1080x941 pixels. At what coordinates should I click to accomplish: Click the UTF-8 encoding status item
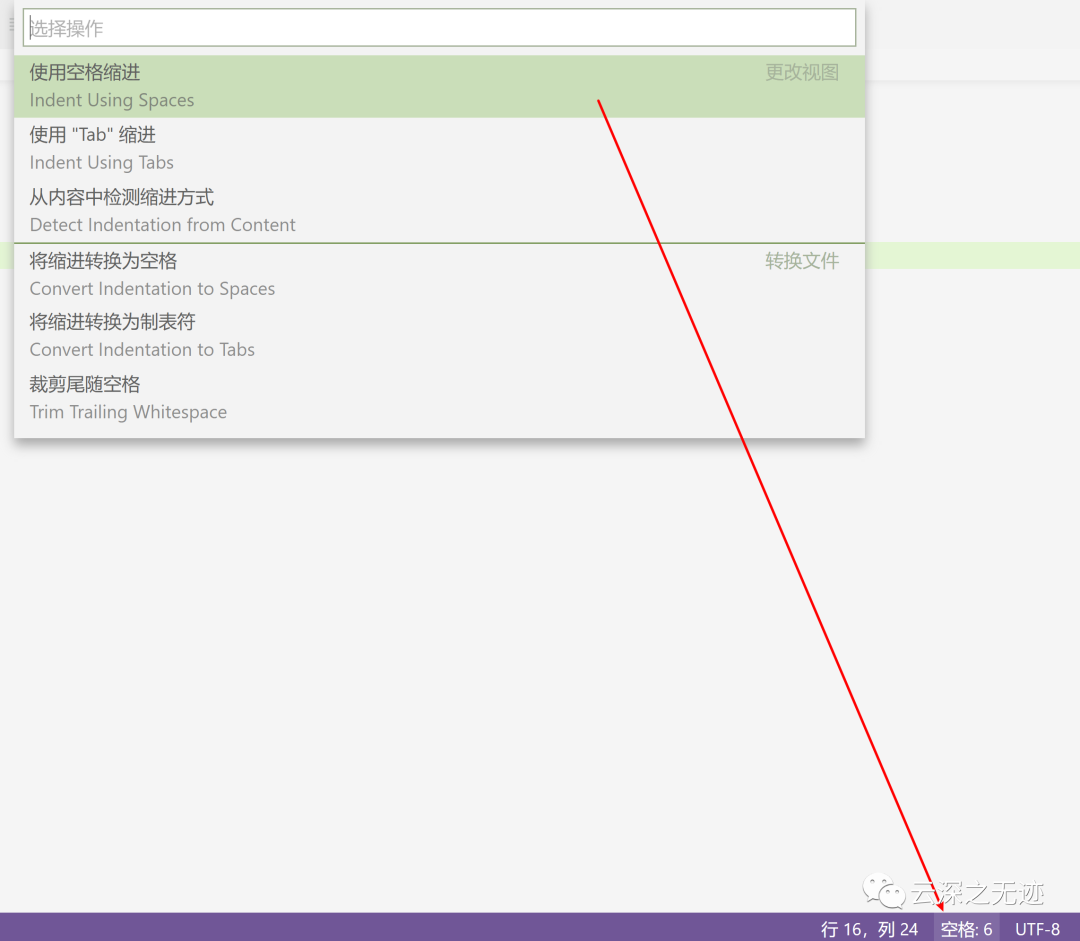(x=1037, y=929)
